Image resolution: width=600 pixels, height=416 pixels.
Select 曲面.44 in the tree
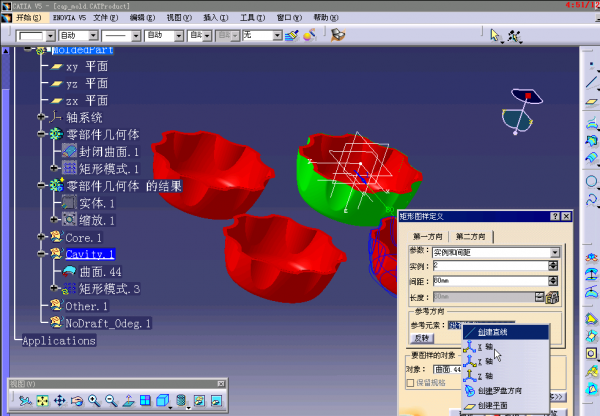92,271
